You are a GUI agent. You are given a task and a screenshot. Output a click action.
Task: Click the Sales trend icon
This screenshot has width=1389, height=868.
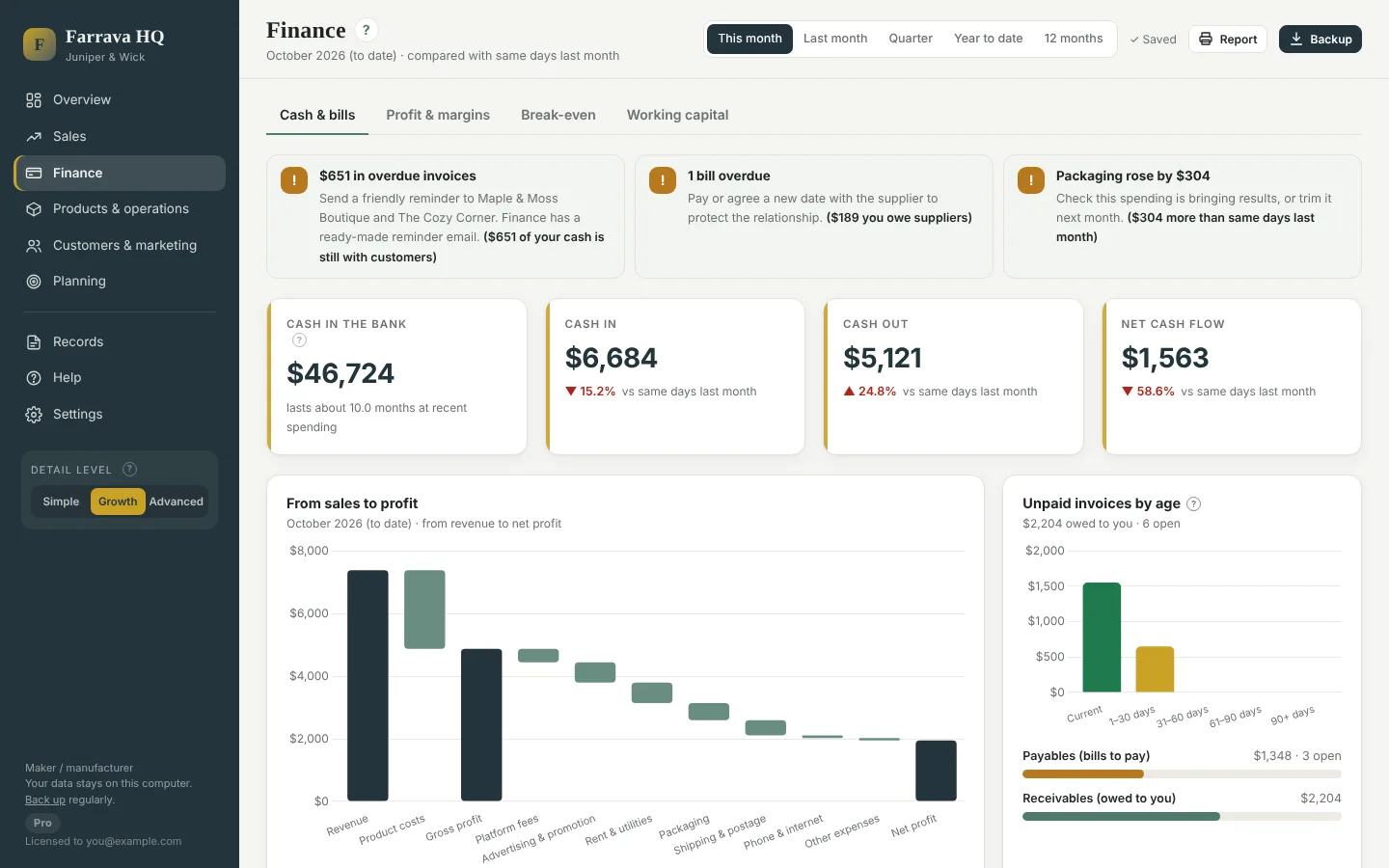pyautogui.click(x=34, y=137)
